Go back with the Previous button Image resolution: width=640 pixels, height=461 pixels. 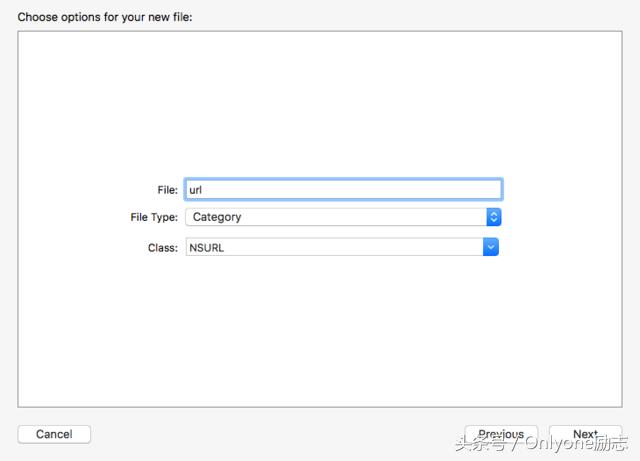pyautogui.click(x=501, y=435)
